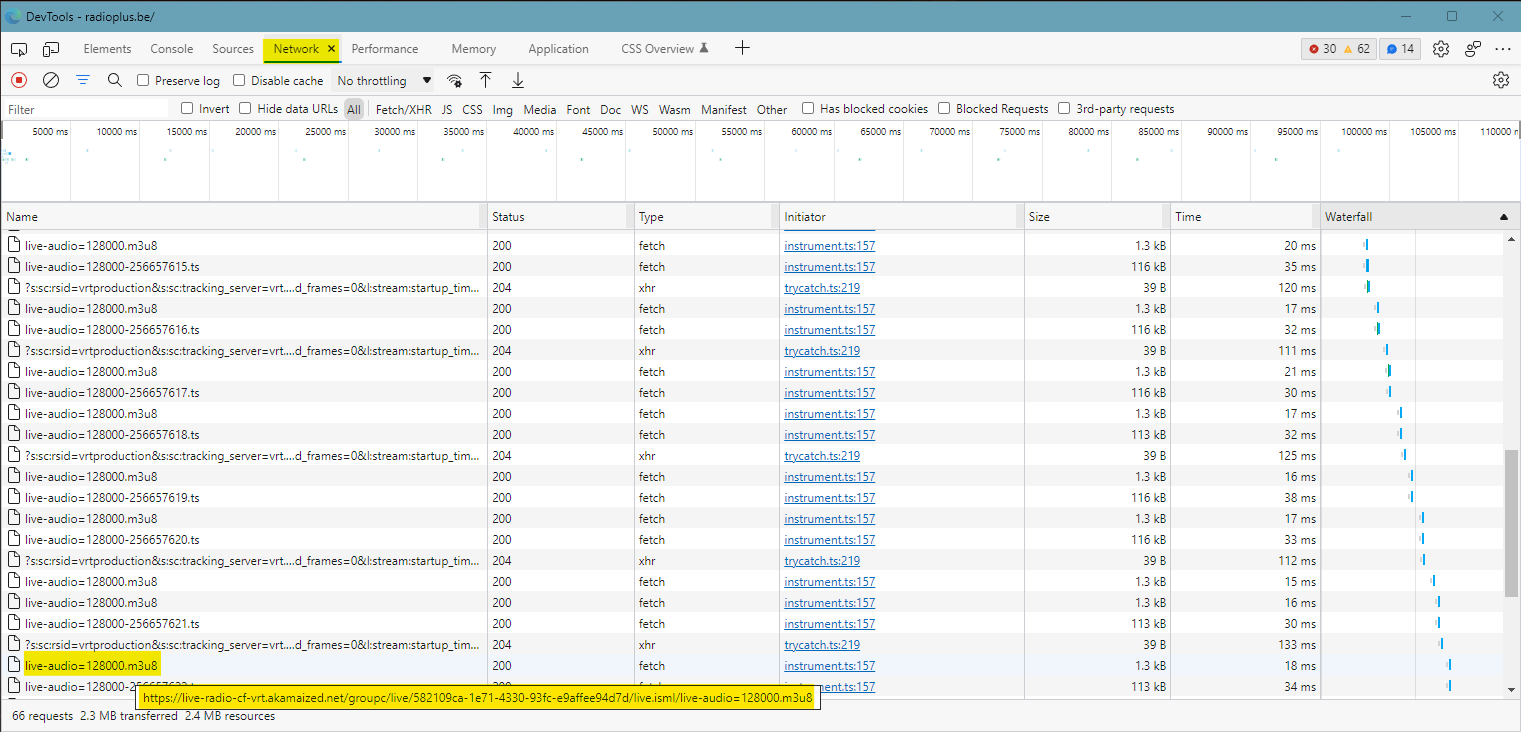The image size is (1521, 732).
Task: Open network conditions wifi icon
Action: pyautogui.click(x=454, y=80)
